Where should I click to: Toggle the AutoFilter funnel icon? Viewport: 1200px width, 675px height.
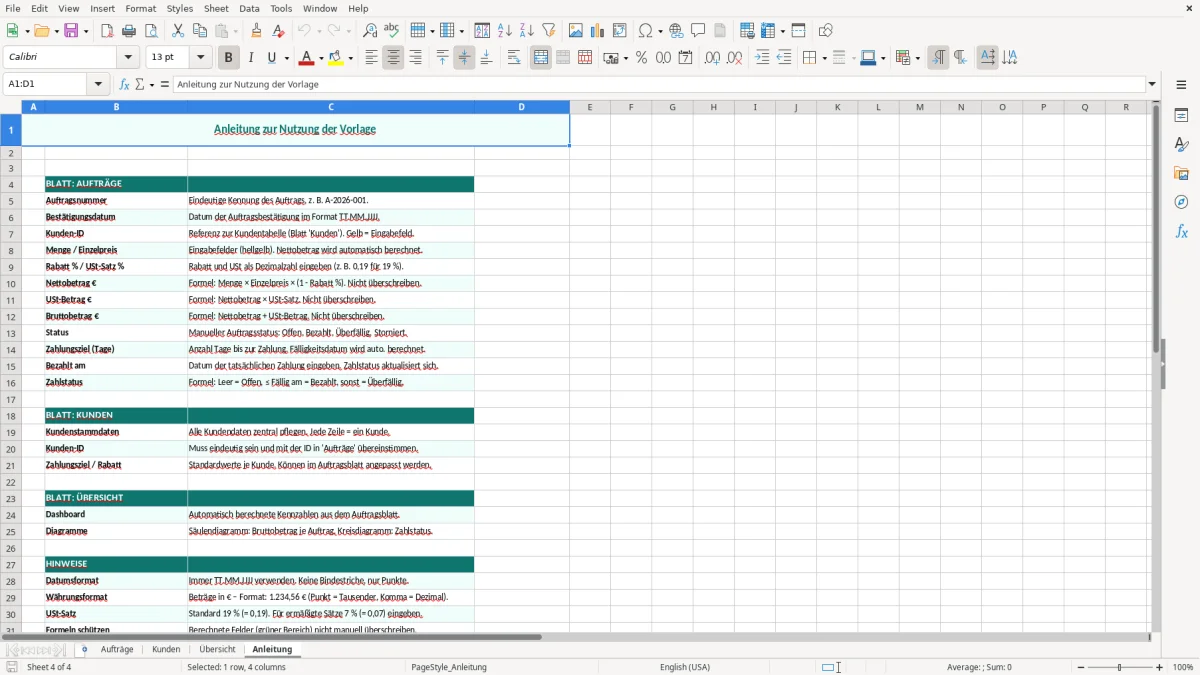pyautogui.click(x=549, y=31)
